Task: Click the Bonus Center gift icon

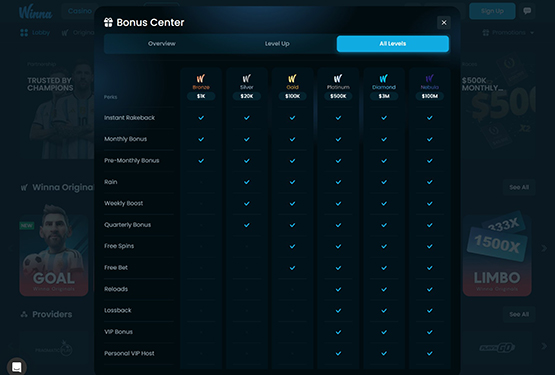Action: coord(108,22)
